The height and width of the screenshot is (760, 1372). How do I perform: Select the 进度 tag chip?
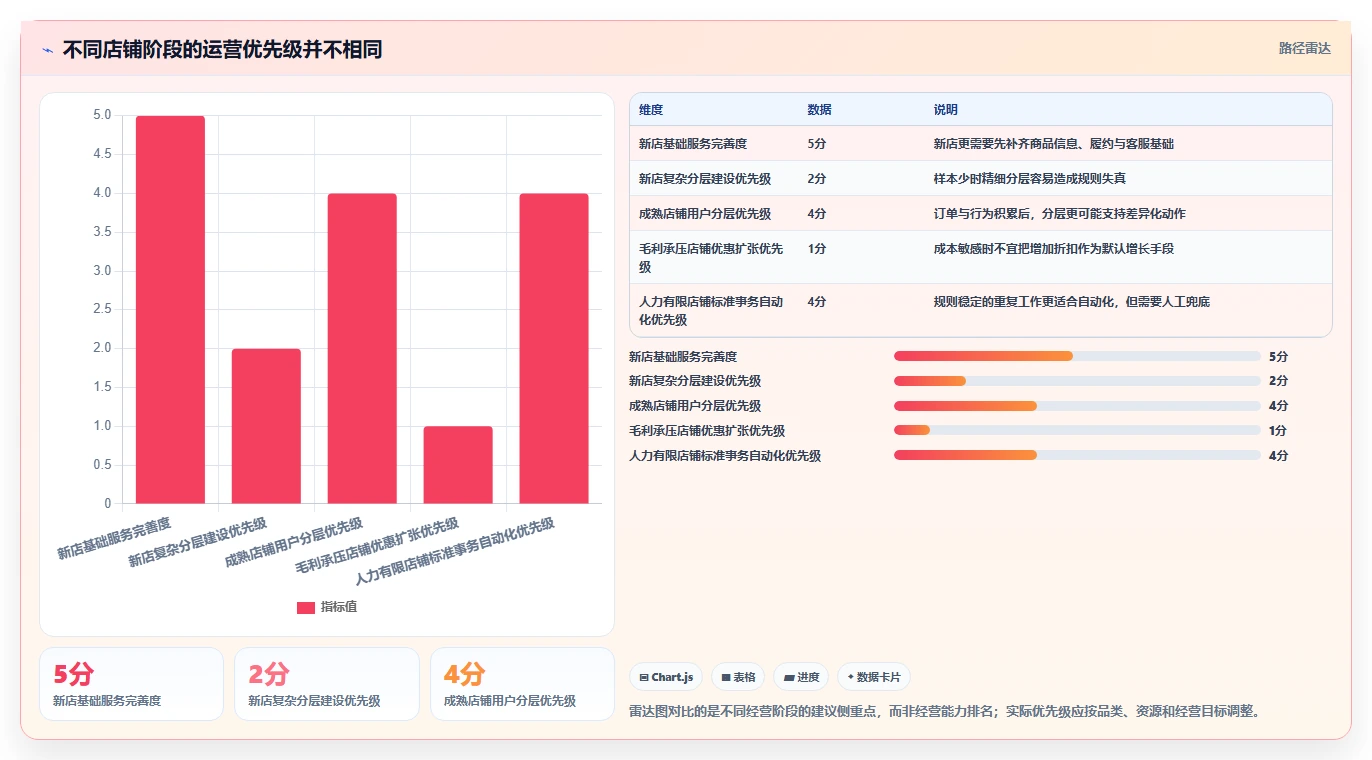click(801, 677)
